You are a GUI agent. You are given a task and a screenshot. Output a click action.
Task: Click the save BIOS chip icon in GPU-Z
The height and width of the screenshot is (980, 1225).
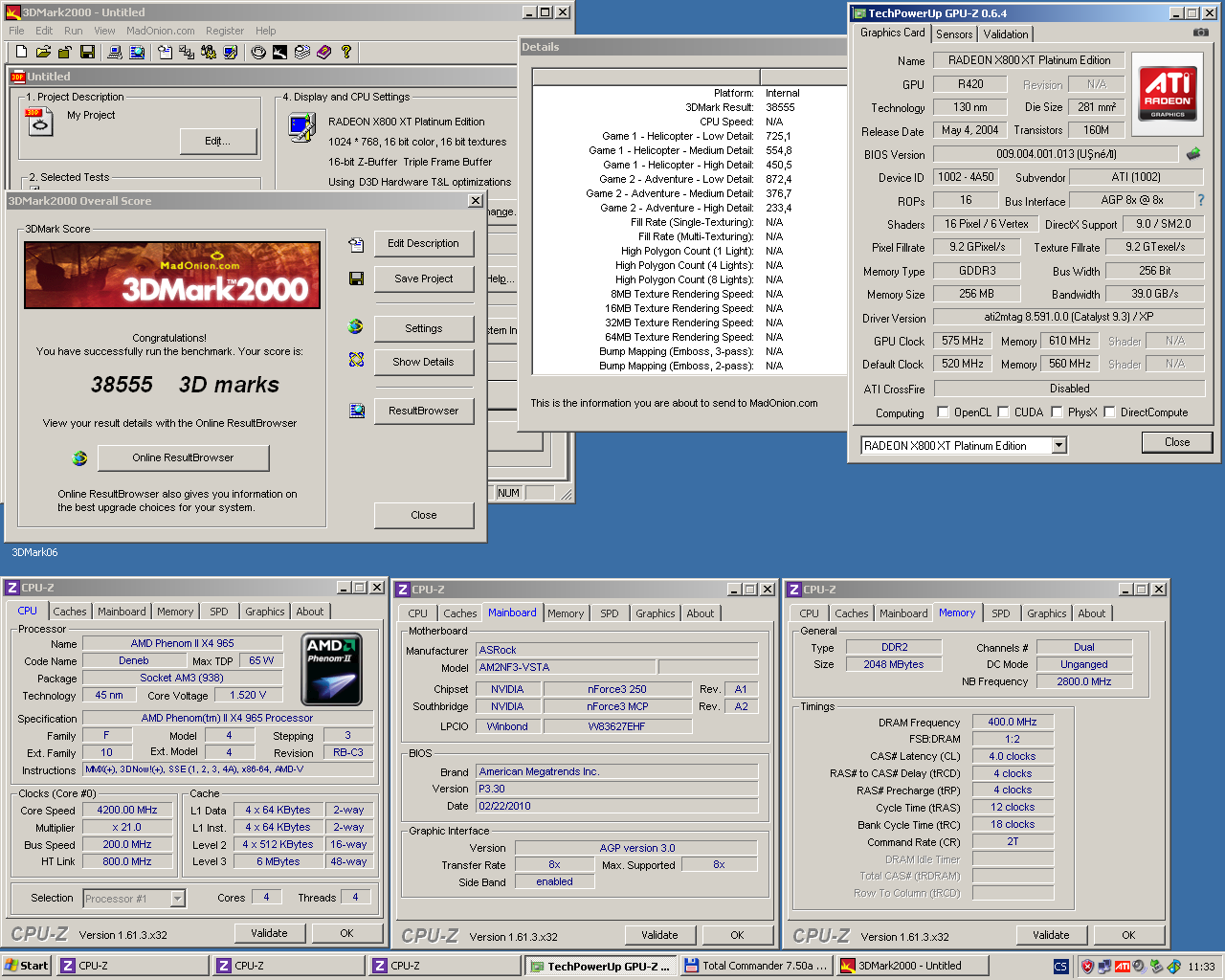pyautogui.click(x=1193, y=153)
